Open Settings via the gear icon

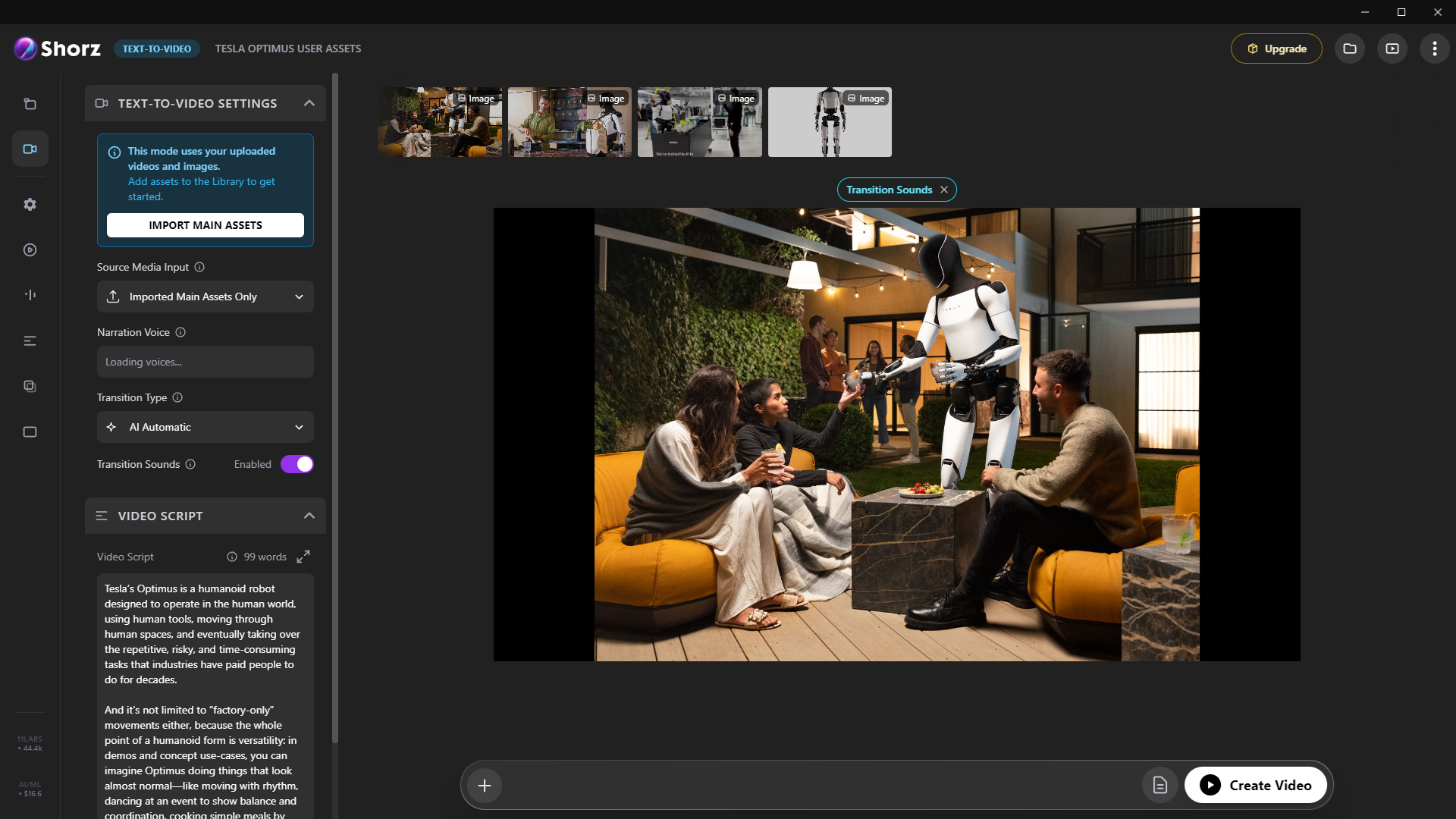[x=30, y=204]
